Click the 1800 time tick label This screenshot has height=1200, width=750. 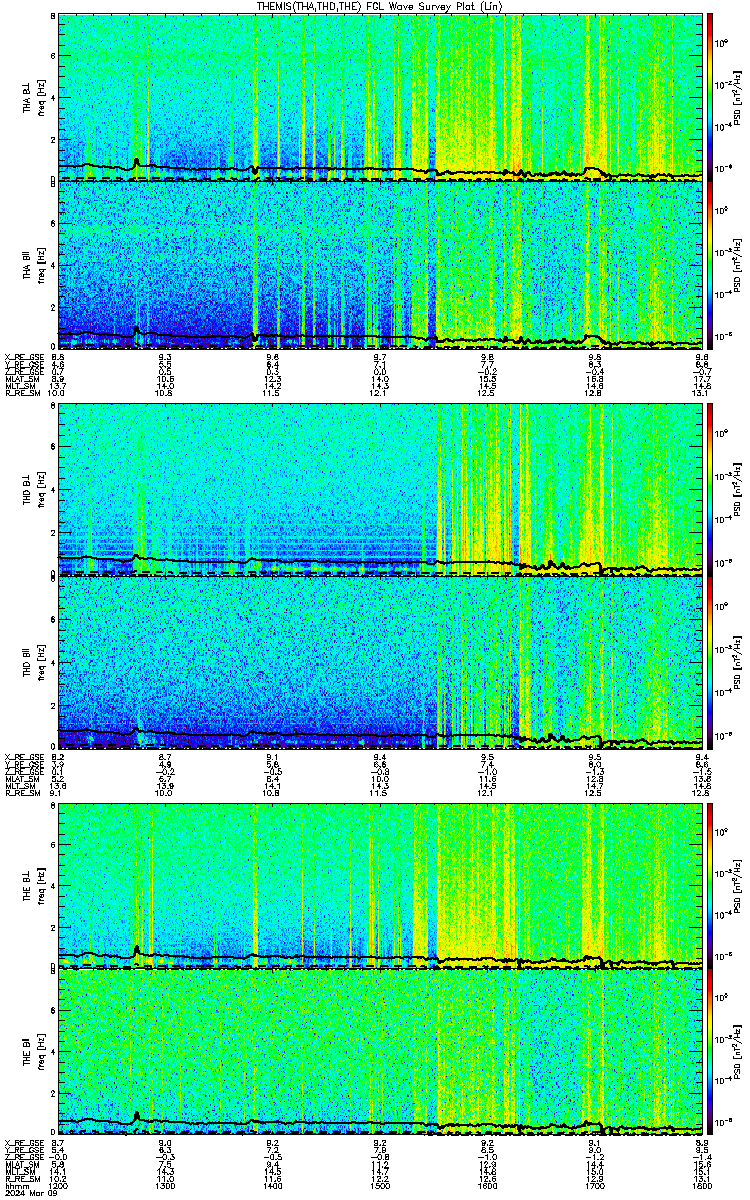pyautogui.click(x=703, y=1186)
